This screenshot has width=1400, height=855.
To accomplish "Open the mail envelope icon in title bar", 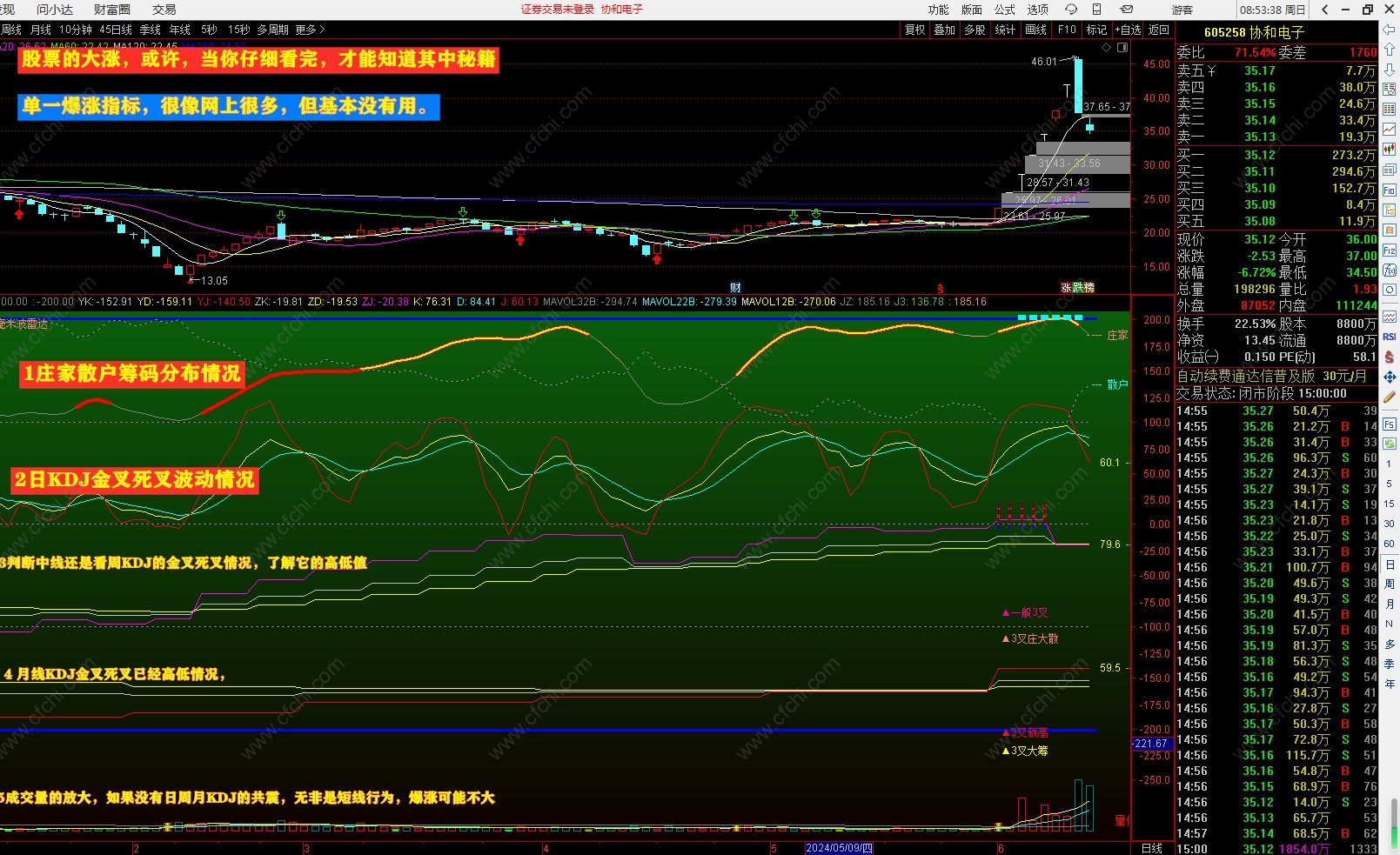I will click(1126, 10).
